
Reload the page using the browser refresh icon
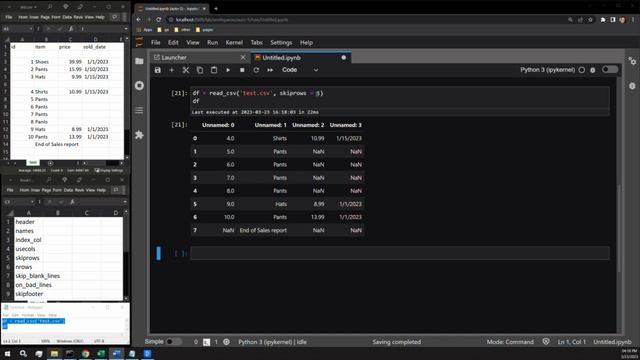[159, 20]
